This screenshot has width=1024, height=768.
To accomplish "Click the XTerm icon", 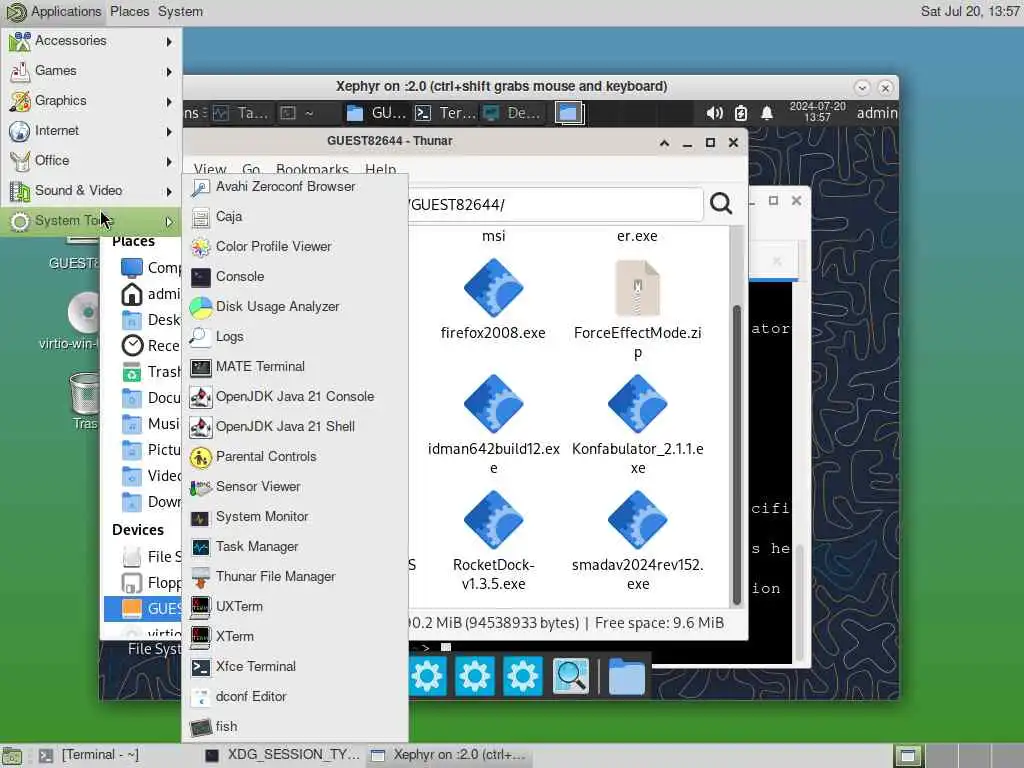I will [200, 637].
